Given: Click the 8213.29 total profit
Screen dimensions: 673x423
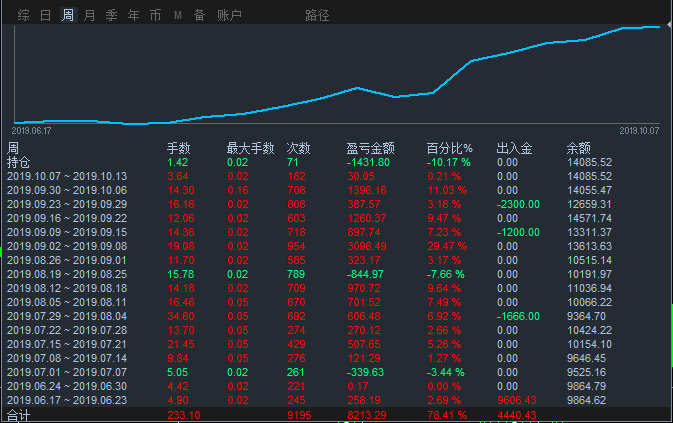Looking at the screenshot, I should (x=367, y=415).
